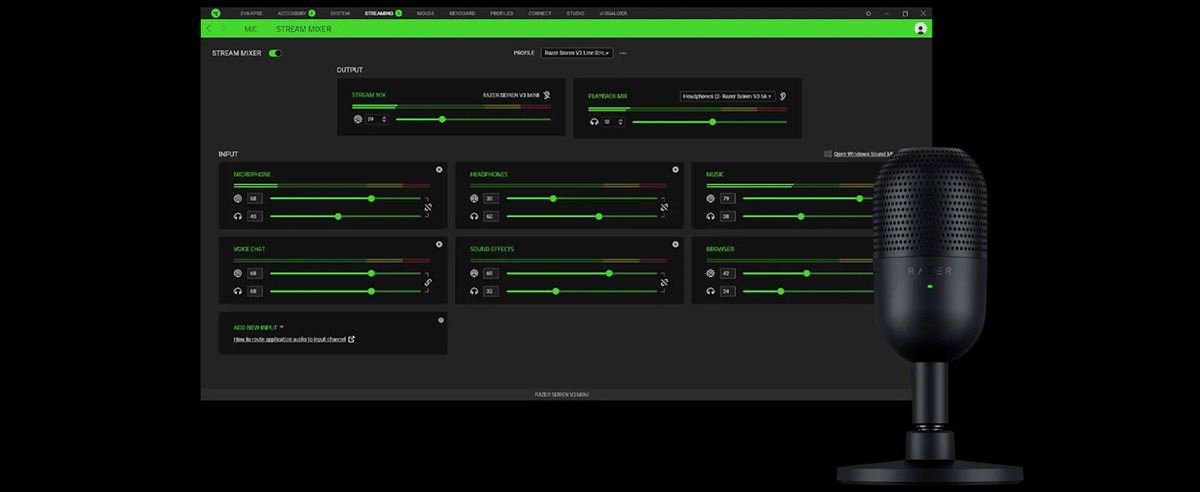
Task: Go back with the left arrow
Action: [x=208, y=29]
